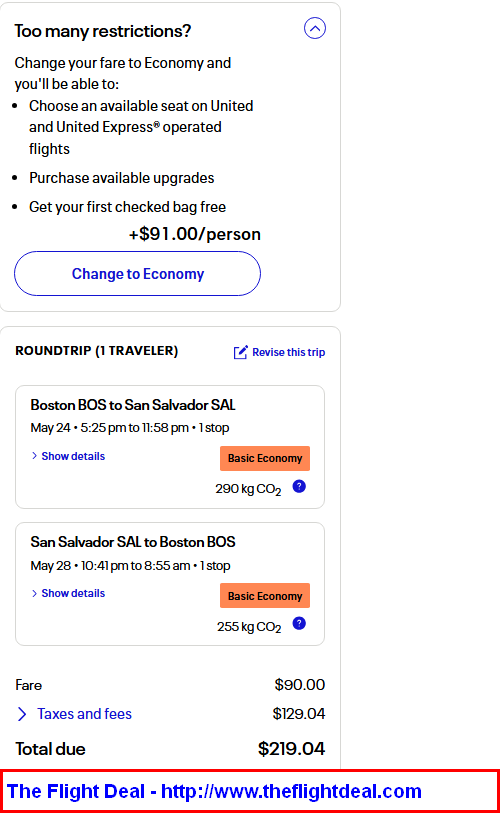This screenshot has height=813, width=500.
Task: Click the chevron beside Taxes and fees
Action: click(22, 714)
